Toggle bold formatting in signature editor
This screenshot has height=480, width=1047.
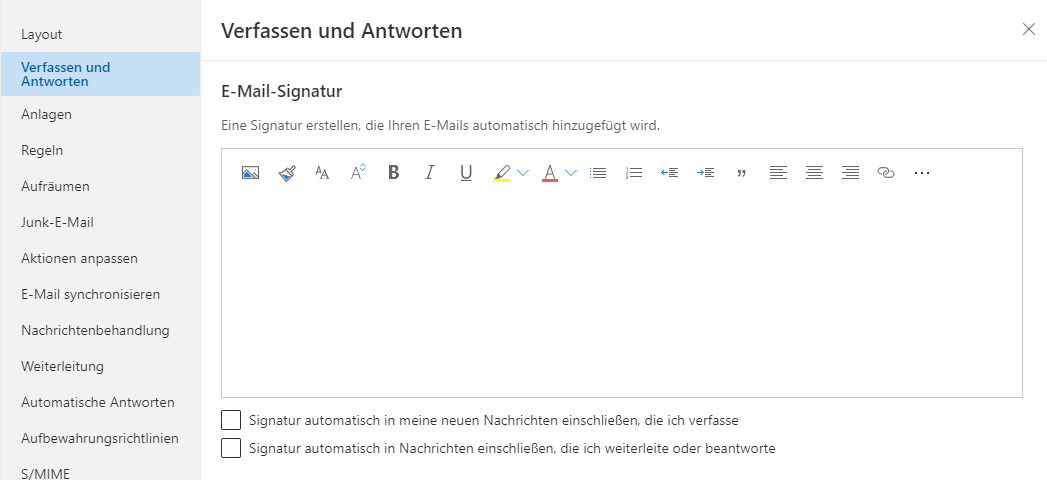(394, 173)
